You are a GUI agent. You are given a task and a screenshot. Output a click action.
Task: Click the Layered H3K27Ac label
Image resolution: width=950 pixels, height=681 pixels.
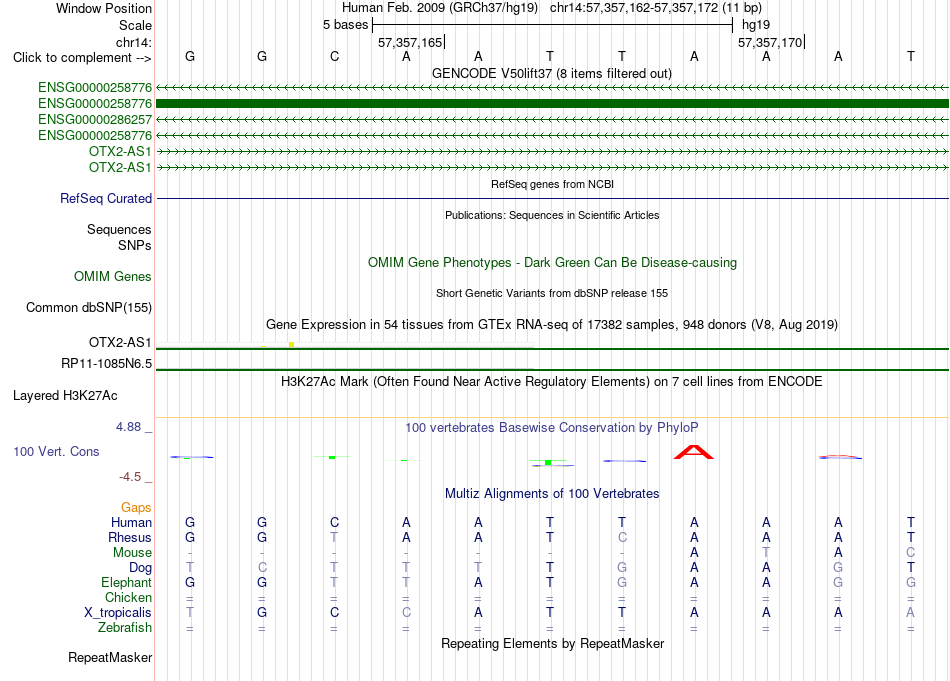pos(65,396)
